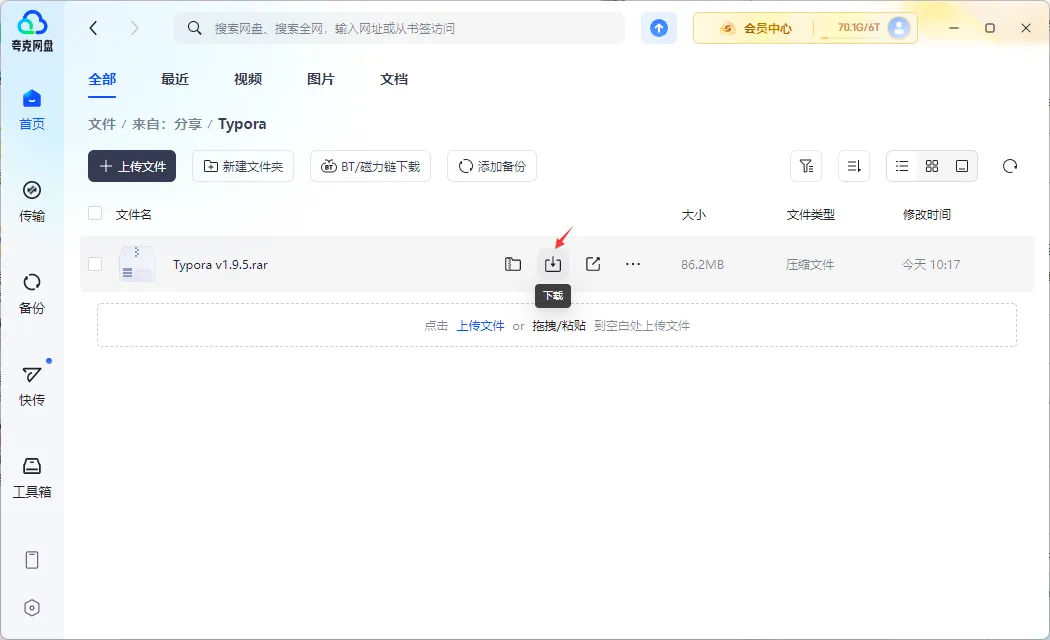Click the 上传文件 link in drop area

[x=481, y=326]
